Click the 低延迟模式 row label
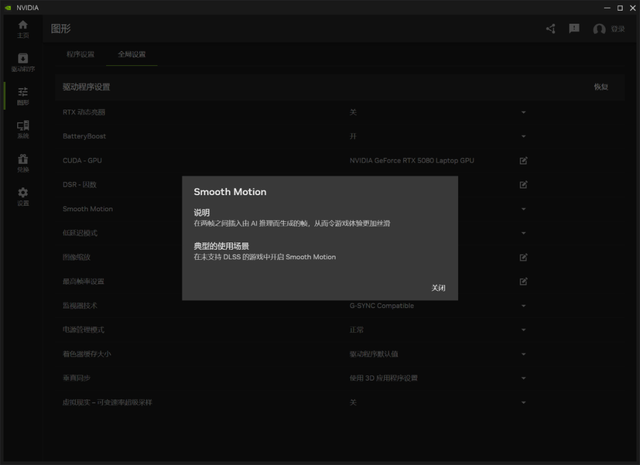The width and height of the screenshot is (640, 465). [x=80, y=233]
